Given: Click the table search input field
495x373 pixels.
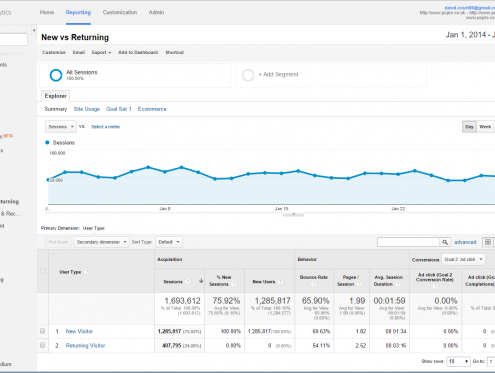Looking at the screenshot, I should pyautogui.click(x=409, y=242).
